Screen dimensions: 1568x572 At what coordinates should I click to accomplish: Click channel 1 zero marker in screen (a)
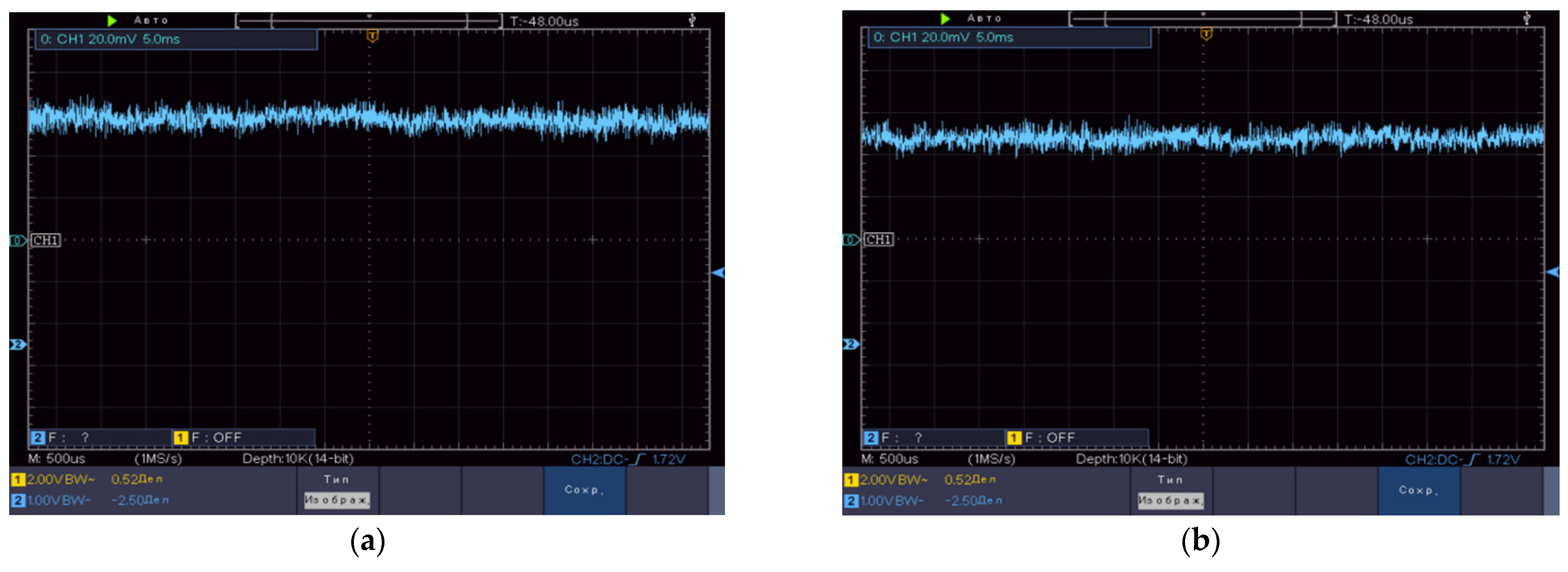tap(18, 241)
